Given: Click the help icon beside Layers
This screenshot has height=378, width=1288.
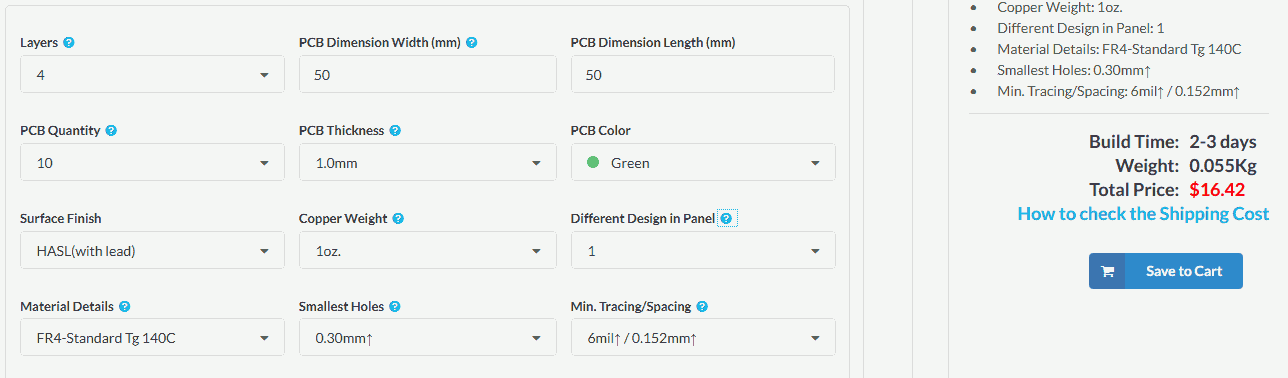Looking at the screenshot, I should pos(69,43).
